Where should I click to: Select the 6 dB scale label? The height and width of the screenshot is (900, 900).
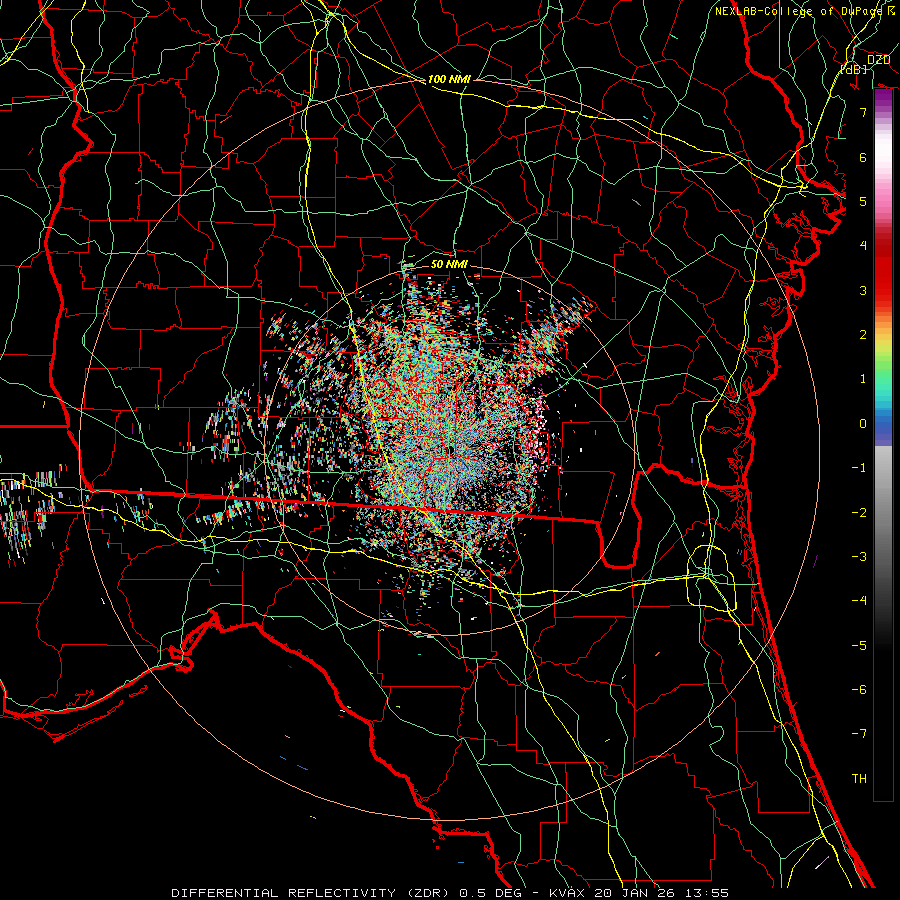863,157
